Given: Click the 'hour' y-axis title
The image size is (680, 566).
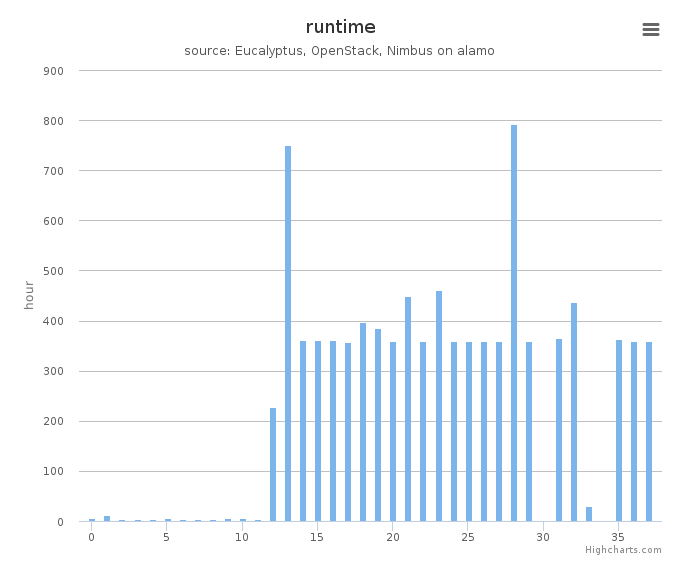Looking at the screenshot, I should (29, 295).
